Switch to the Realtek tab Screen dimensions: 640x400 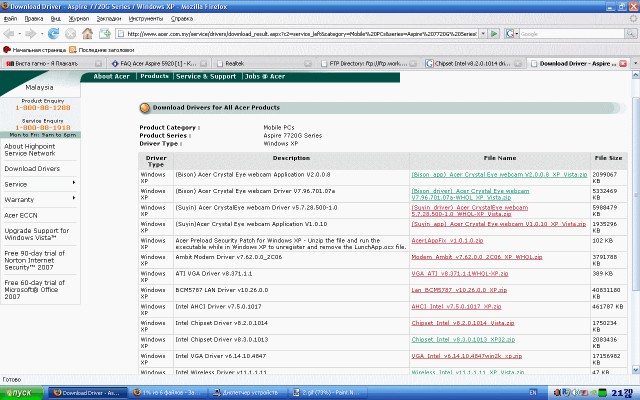[264, 63]
